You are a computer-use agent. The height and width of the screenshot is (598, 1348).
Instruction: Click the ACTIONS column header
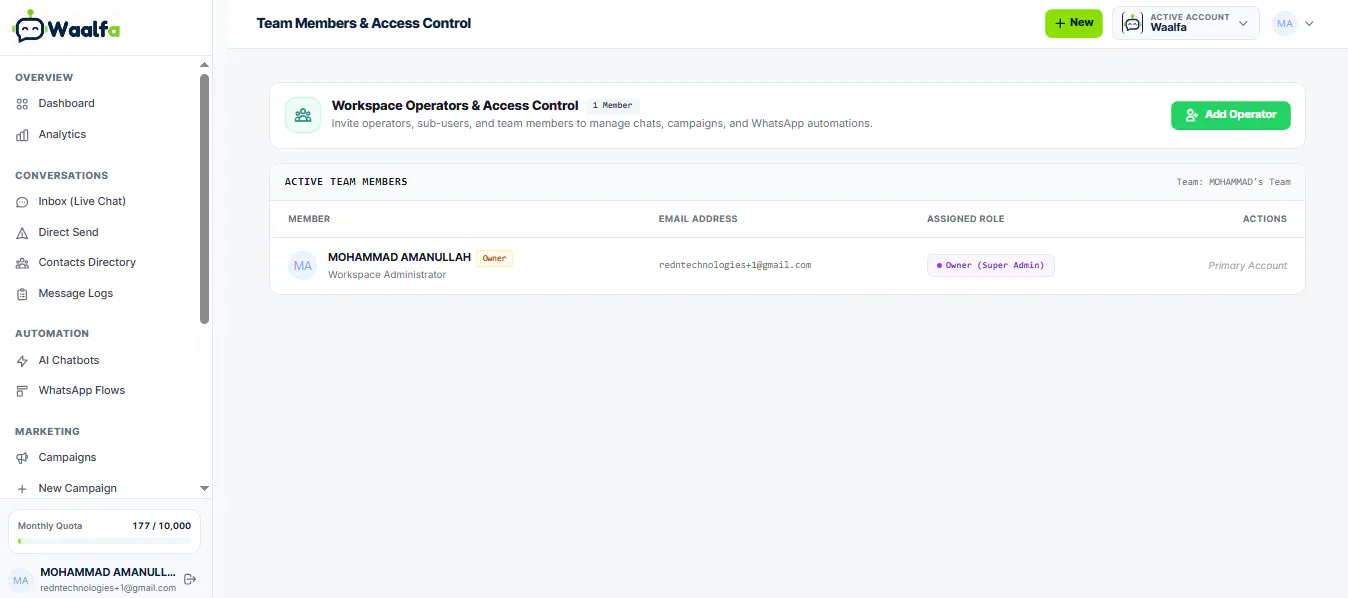(1265, 219)
